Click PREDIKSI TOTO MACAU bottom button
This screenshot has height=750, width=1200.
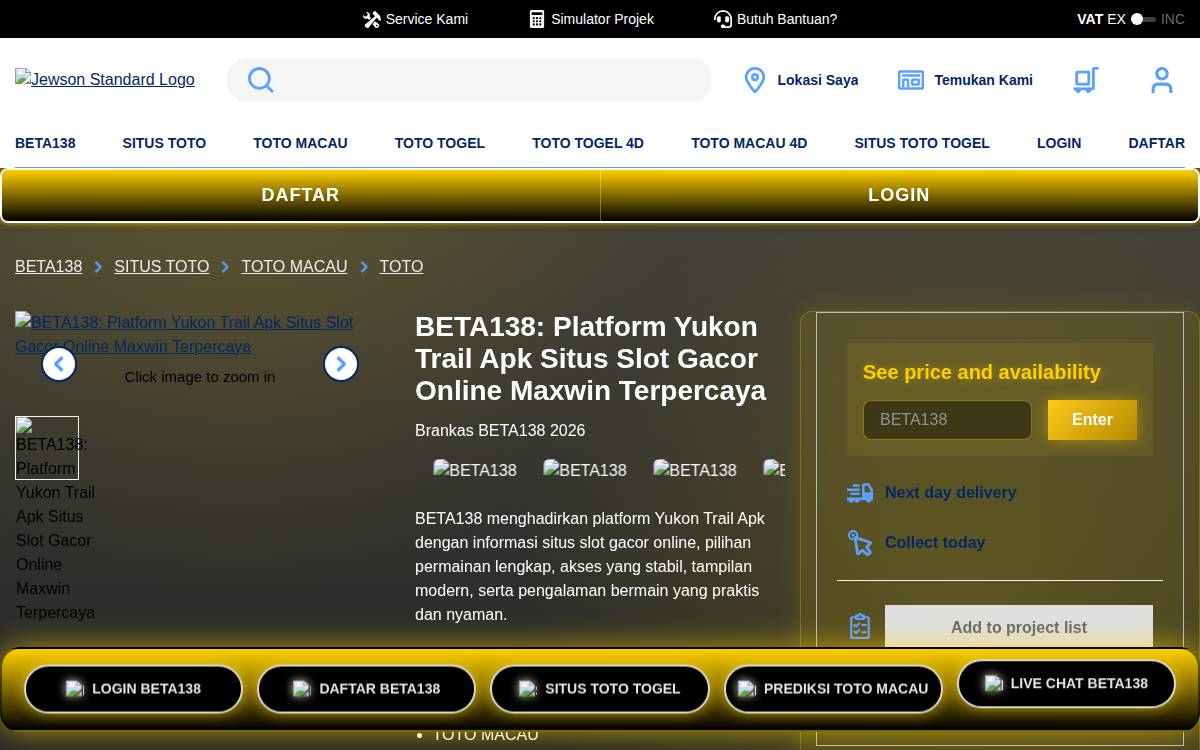[833, 689]
